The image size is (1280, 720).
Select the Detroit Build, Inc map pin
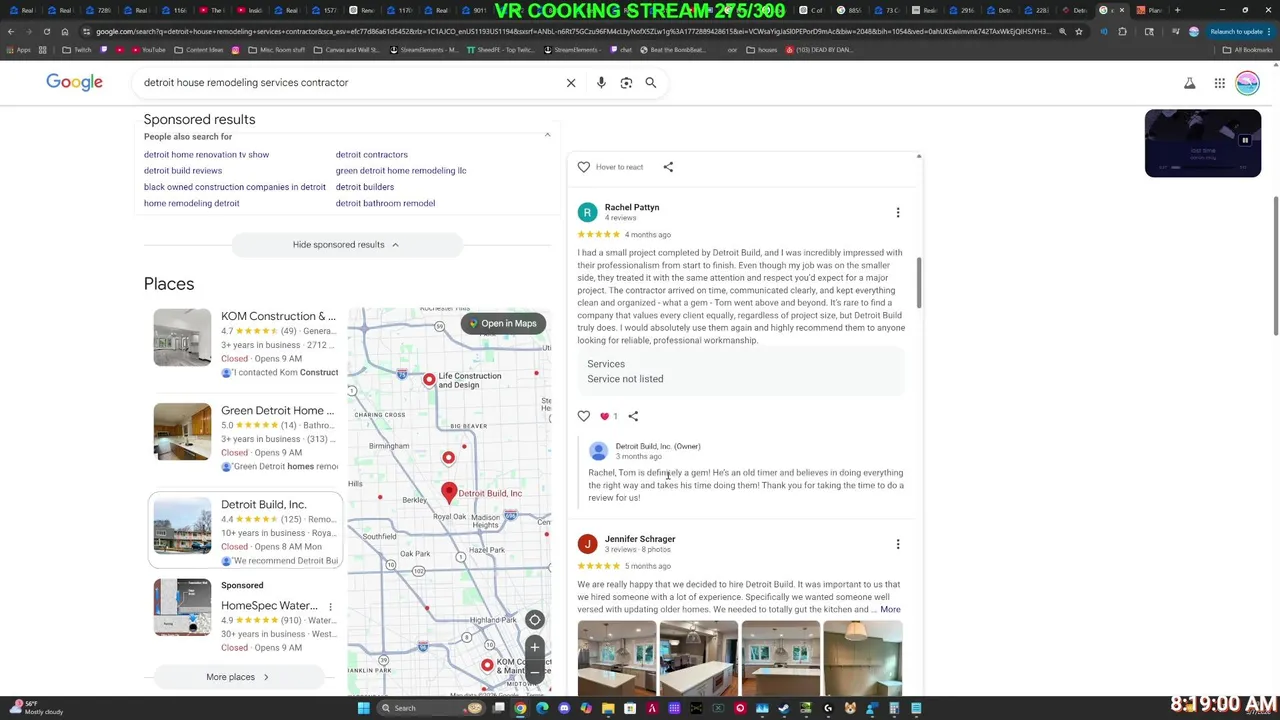[449, 492]
